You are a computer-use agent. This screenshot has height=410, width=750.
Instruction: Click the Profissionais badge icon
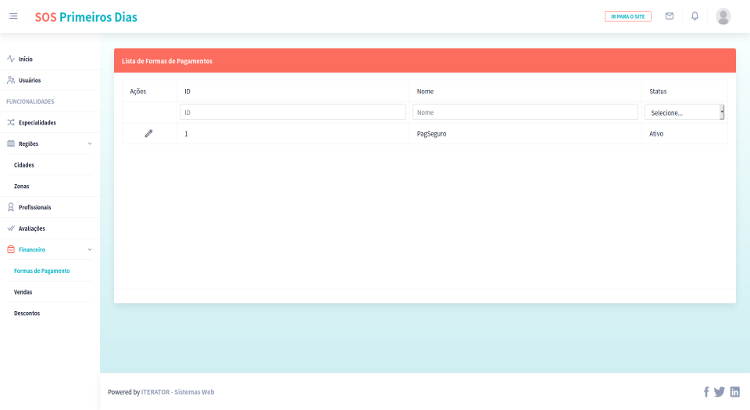pos(11,207)
